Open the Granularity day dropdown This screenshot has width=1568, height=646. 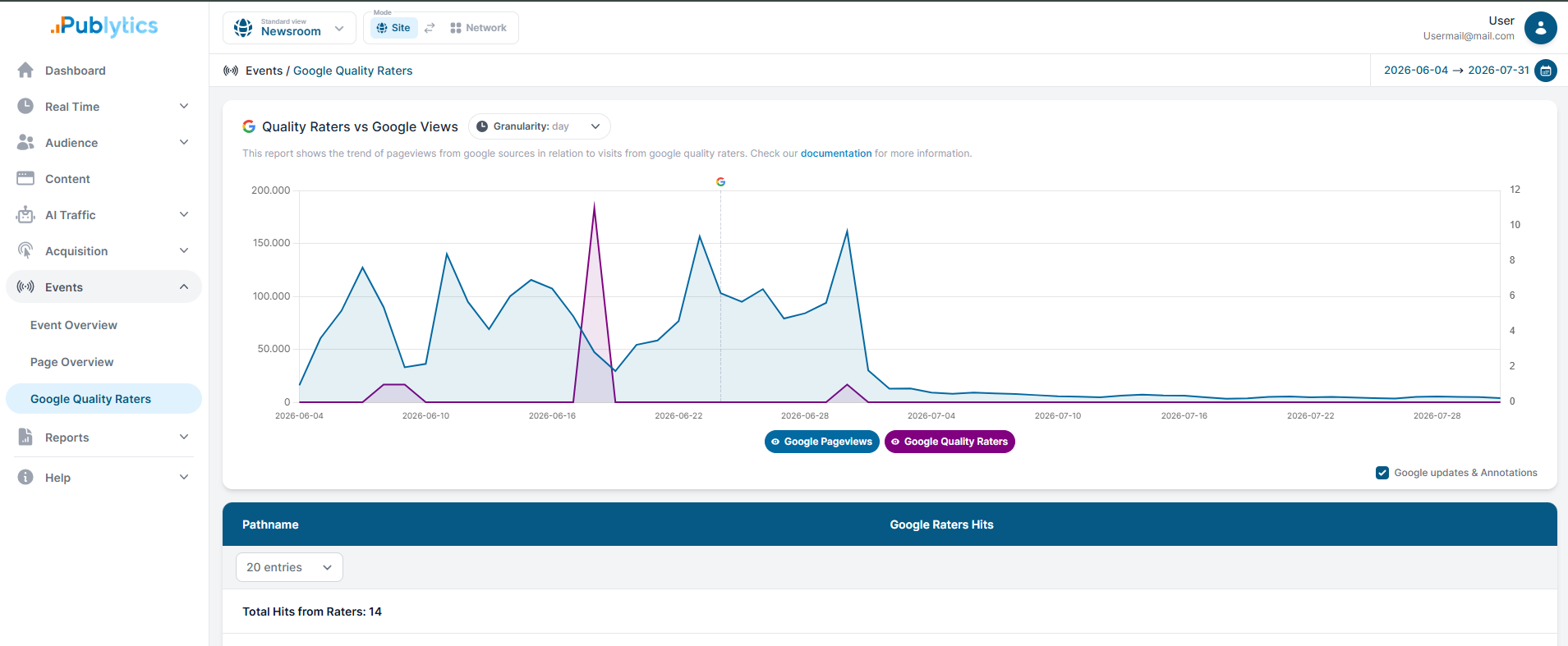[540, 126]
